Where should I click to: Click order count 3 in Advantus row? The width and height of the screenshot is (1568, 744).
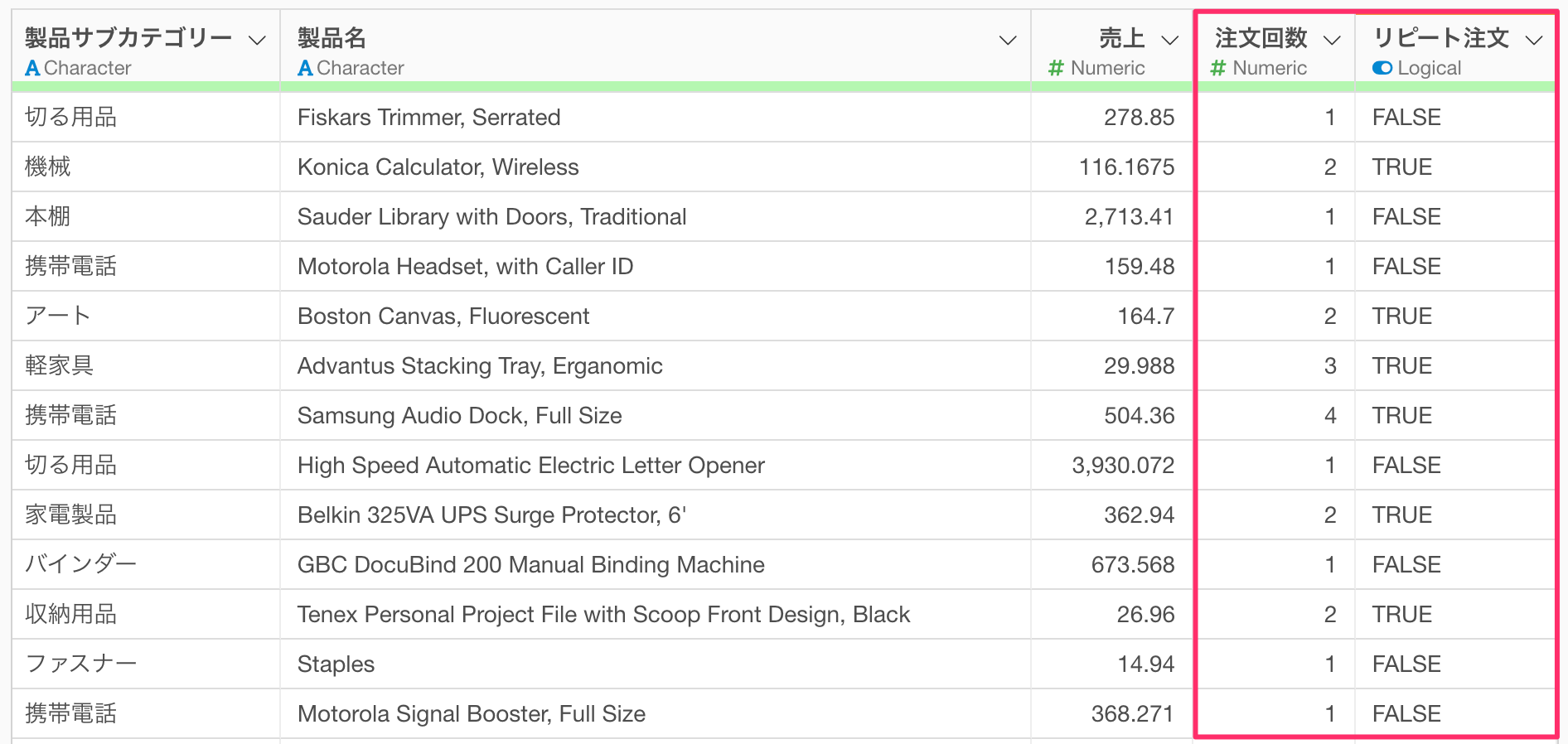1330,366
